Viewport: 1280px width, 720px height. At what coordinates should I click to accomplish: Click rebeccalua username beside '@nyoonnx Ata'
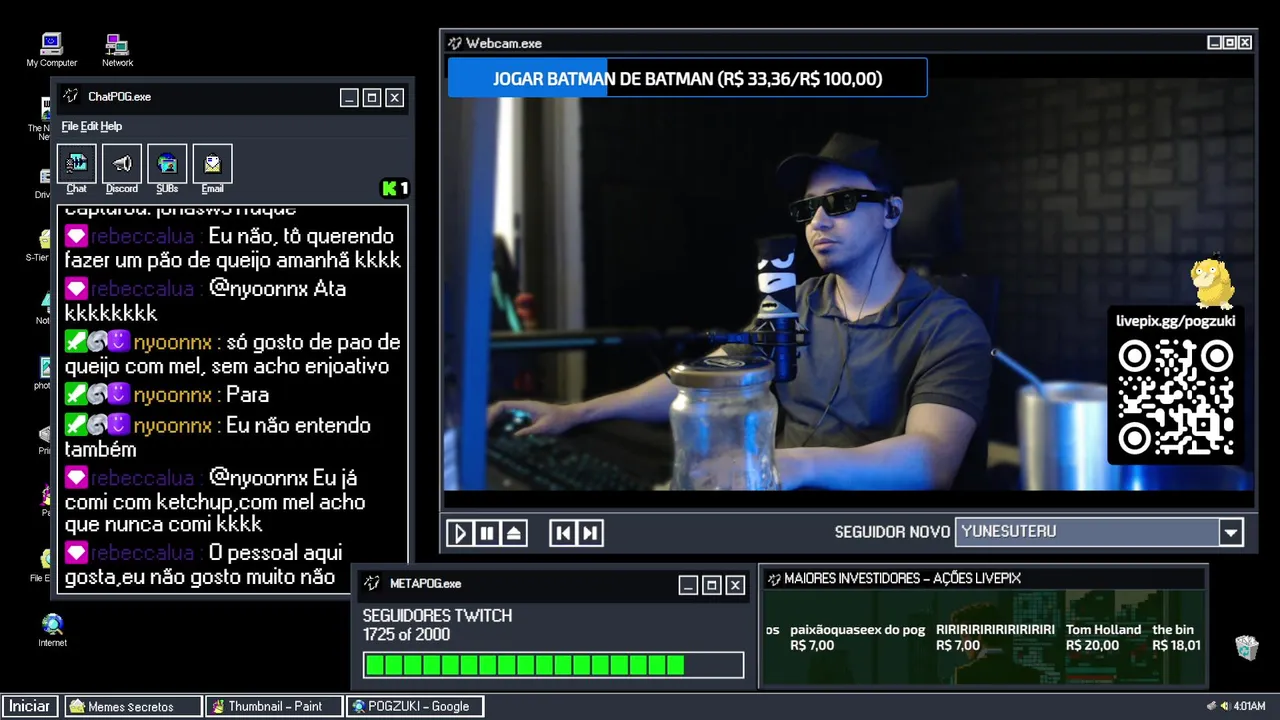tap(142, 289)
